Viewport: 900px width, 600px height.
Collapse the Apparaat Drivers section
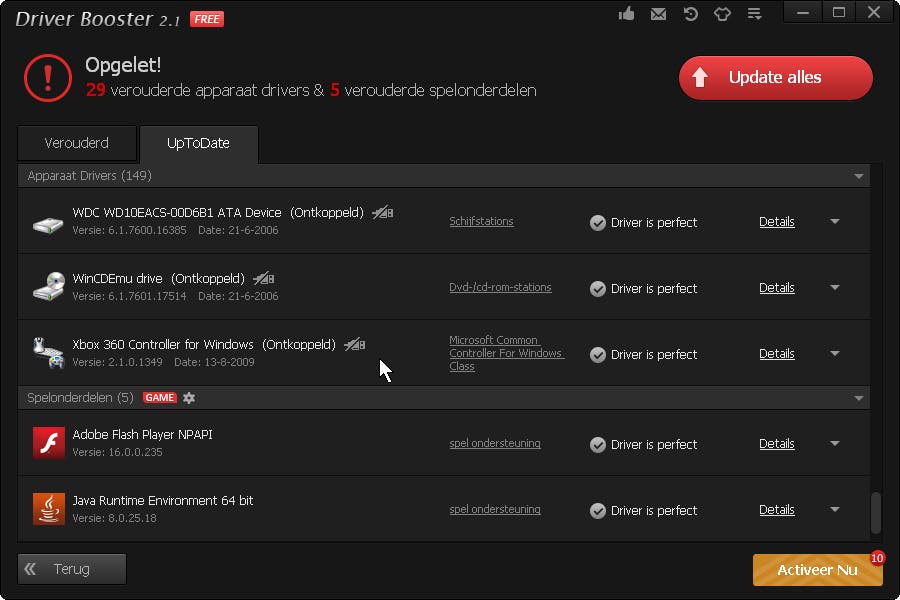859,176
